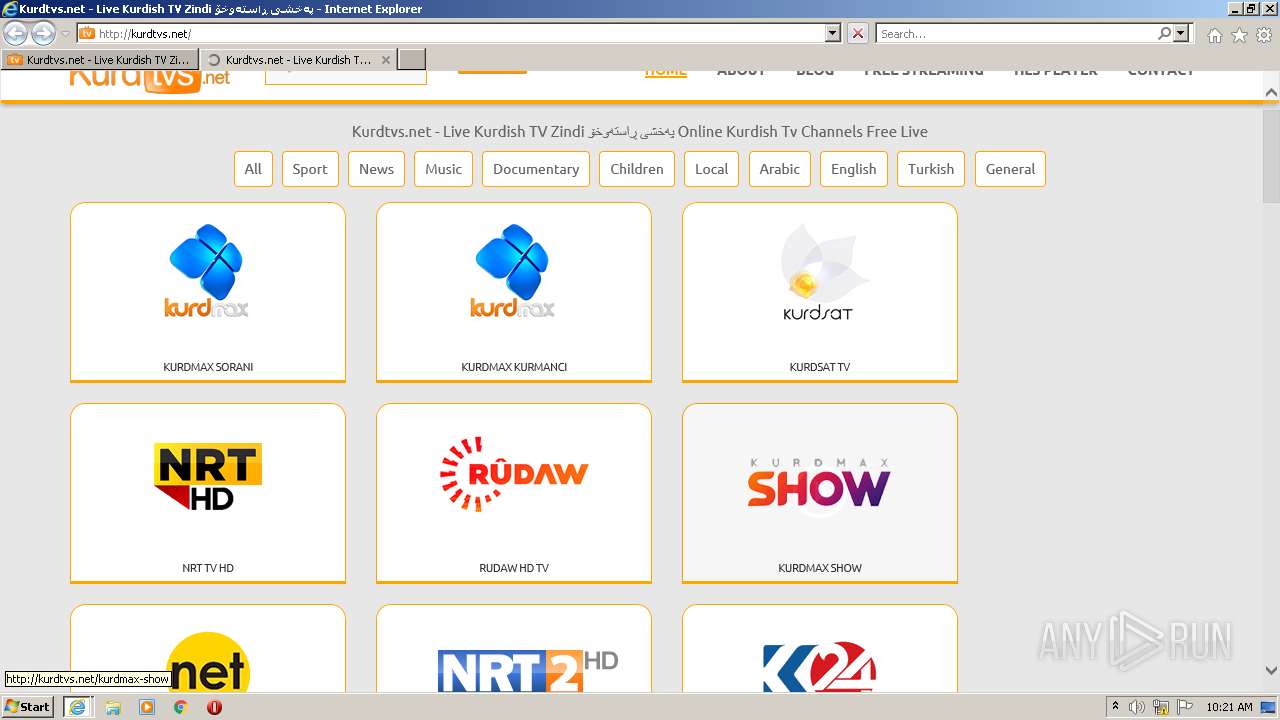Close the second Kurdtvs.net tab
The image size is (1280, 720).
(386, 60)
